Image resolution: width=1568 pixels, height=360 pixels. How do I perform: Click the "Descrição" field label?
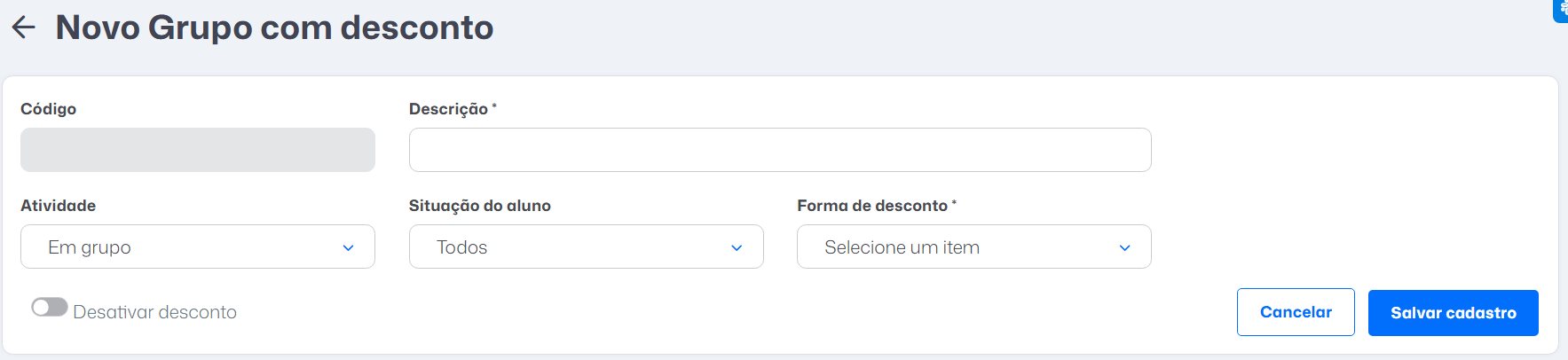[x=448, y=109]
